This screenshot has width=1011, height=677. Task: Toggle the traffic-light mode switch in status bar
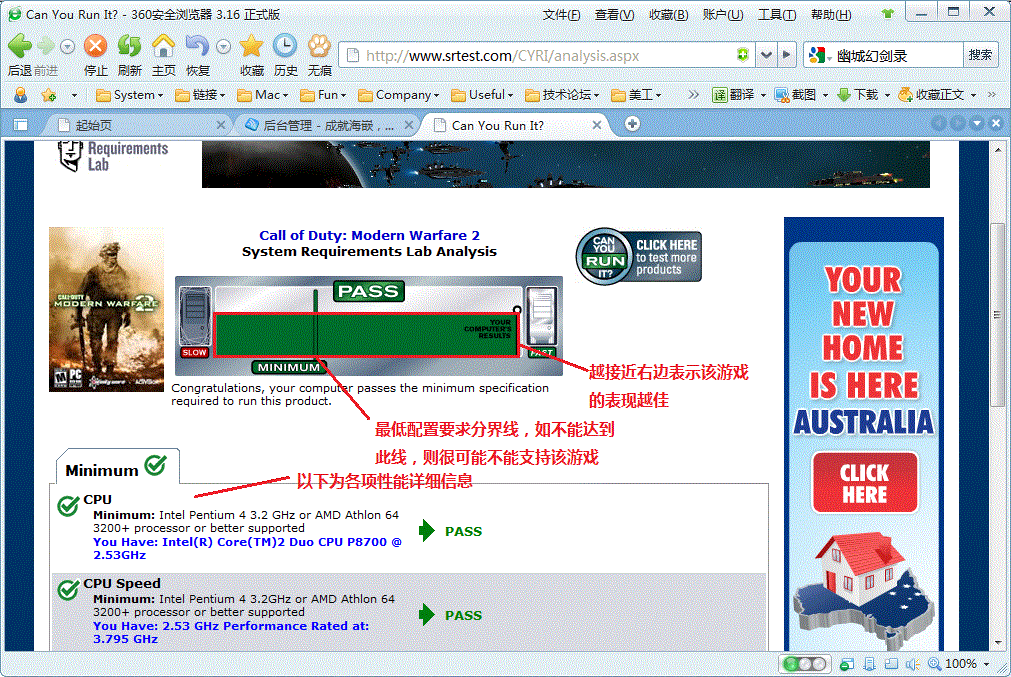click(x=804, y=663)
